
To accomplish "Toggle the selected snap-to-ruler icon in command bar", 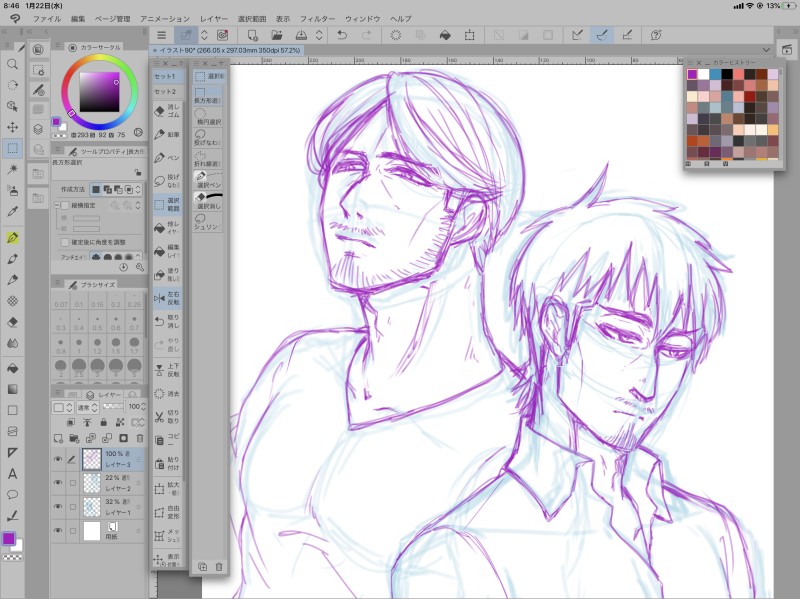I will (x=602, y=35).
